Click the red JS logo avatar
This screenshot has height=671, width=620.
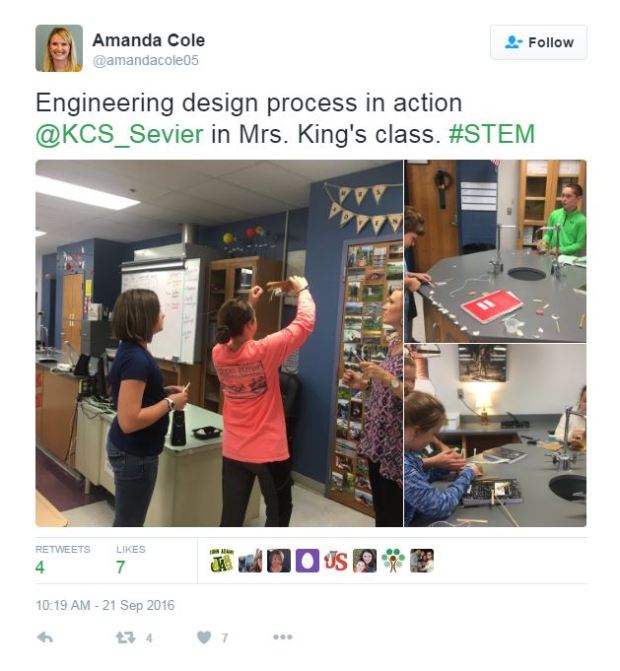click(336, 561)
